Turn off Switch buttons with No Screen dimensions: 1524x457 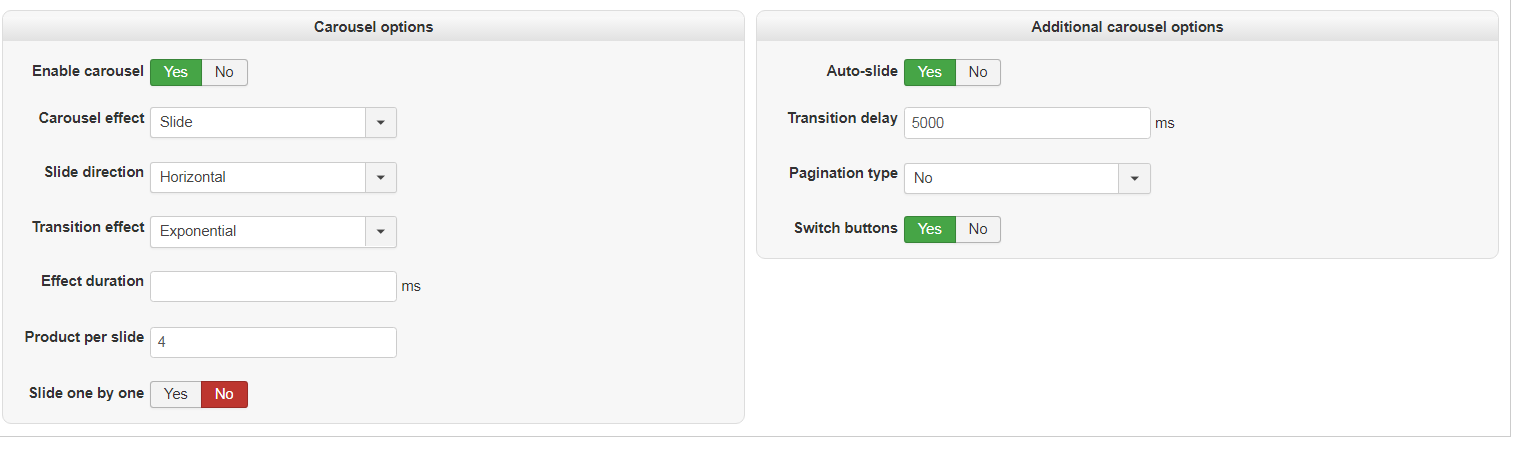point(978,229)
